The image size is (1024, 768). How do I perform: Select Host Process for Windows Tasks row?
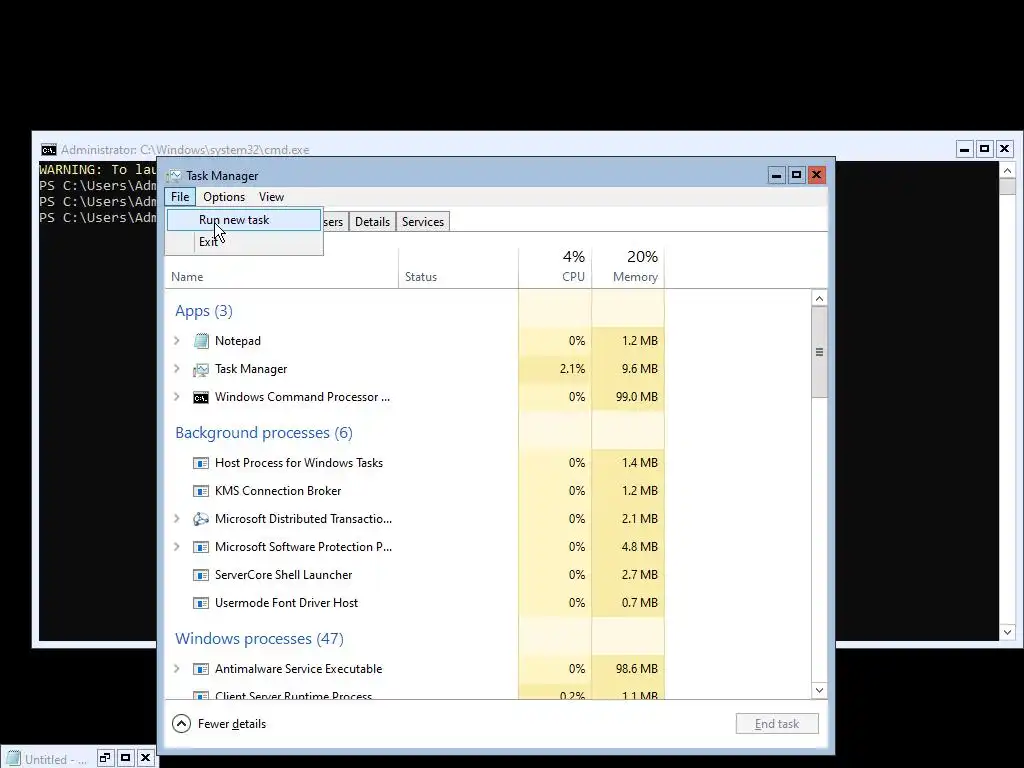(415, 463)
